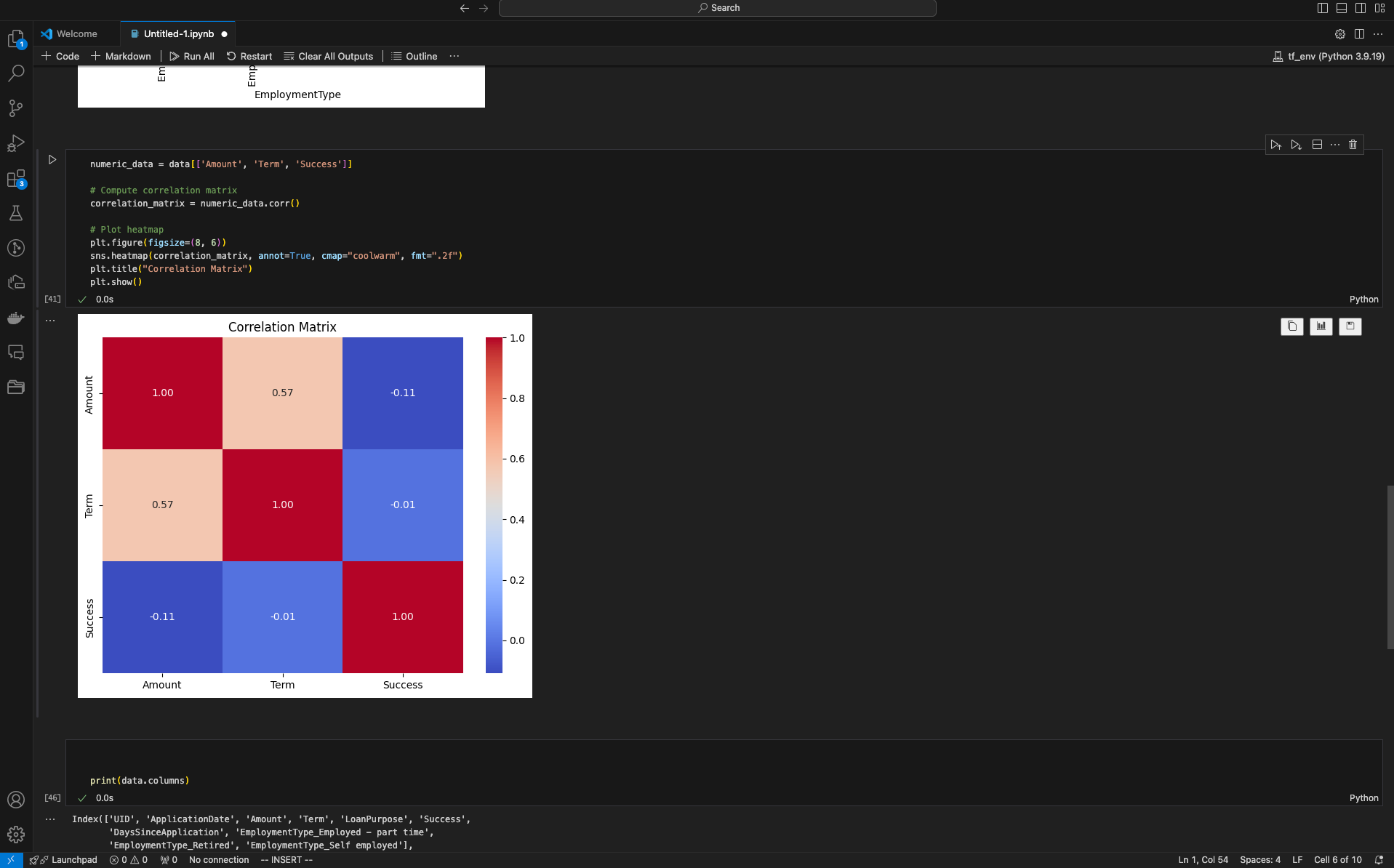Screen dimensions: 1394x868
Task: Customize layout from title bar
Action: click(x=1379, y=8)
